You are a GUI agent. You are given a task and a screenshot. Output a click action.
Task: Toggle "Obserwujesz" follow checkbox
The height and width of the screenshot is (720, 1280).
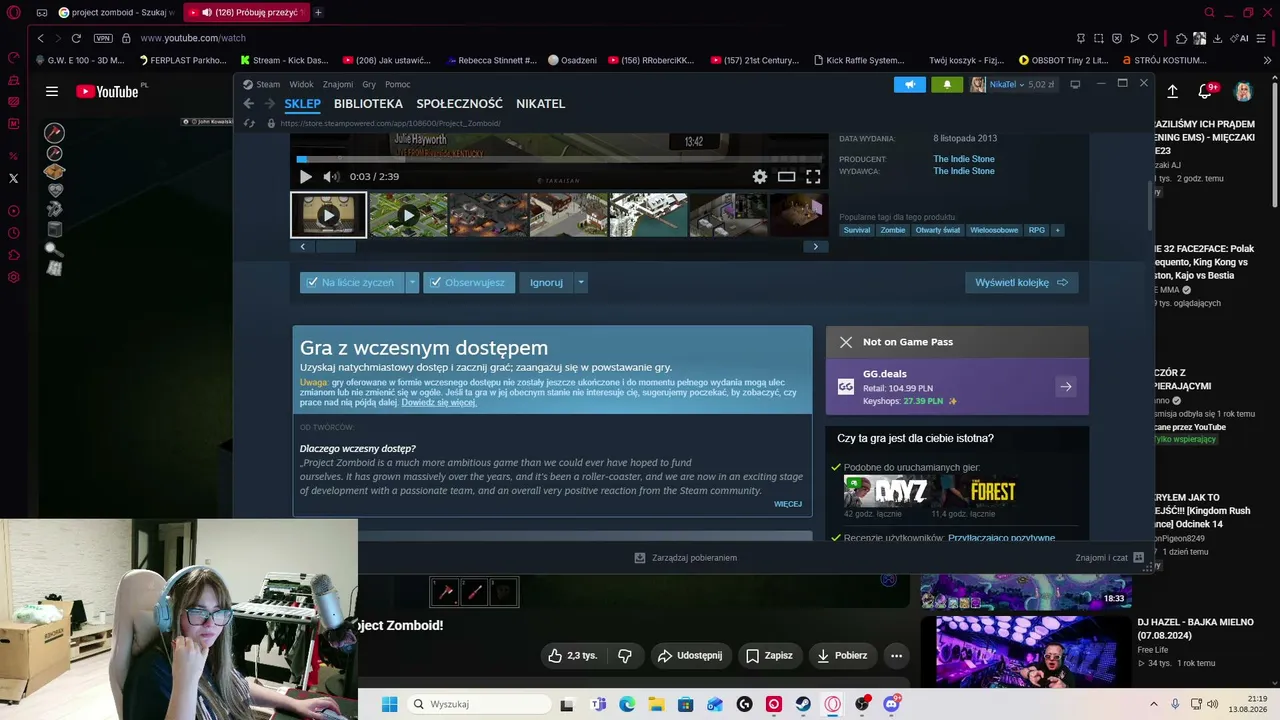[x=469, y=283]
